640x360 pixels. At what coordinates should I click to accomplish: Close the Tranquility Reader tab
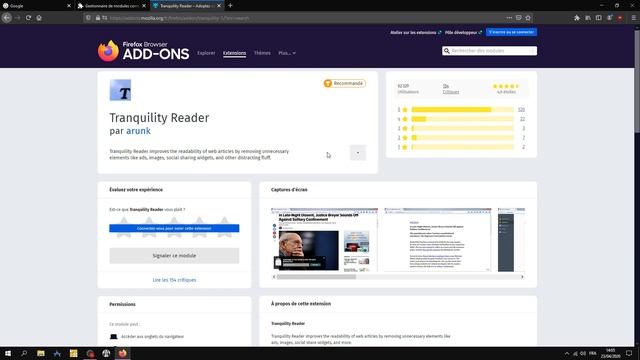click(219, 6)
